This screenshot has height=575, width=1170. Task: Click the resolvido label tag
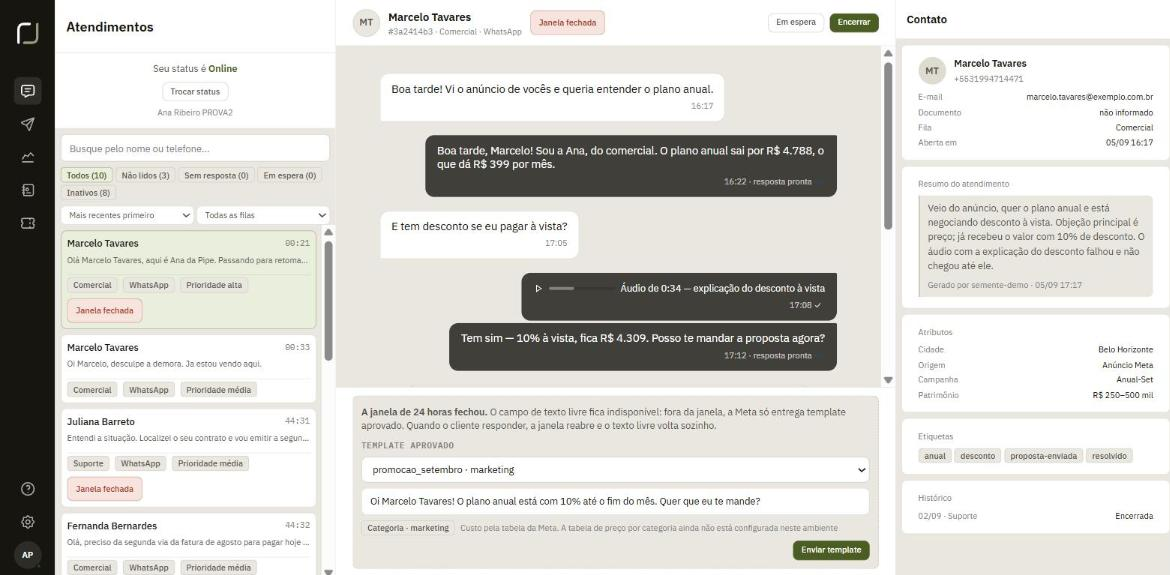click(1109, 456)
